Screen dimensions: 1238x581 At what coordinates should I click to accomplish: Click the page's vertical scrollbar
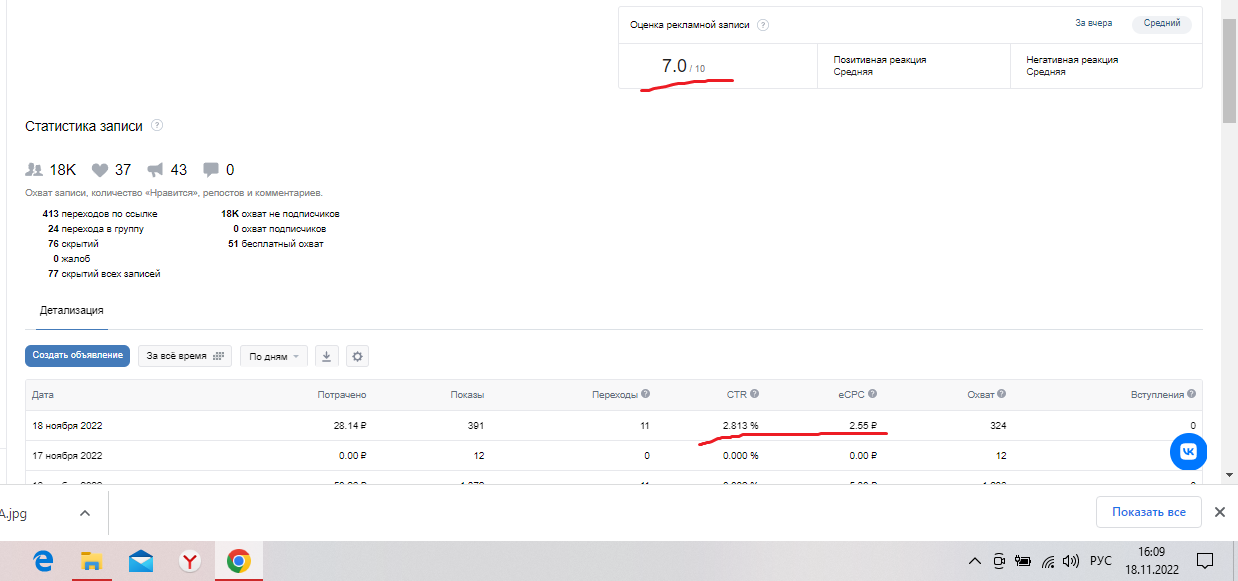click(x=1230, y=70)
